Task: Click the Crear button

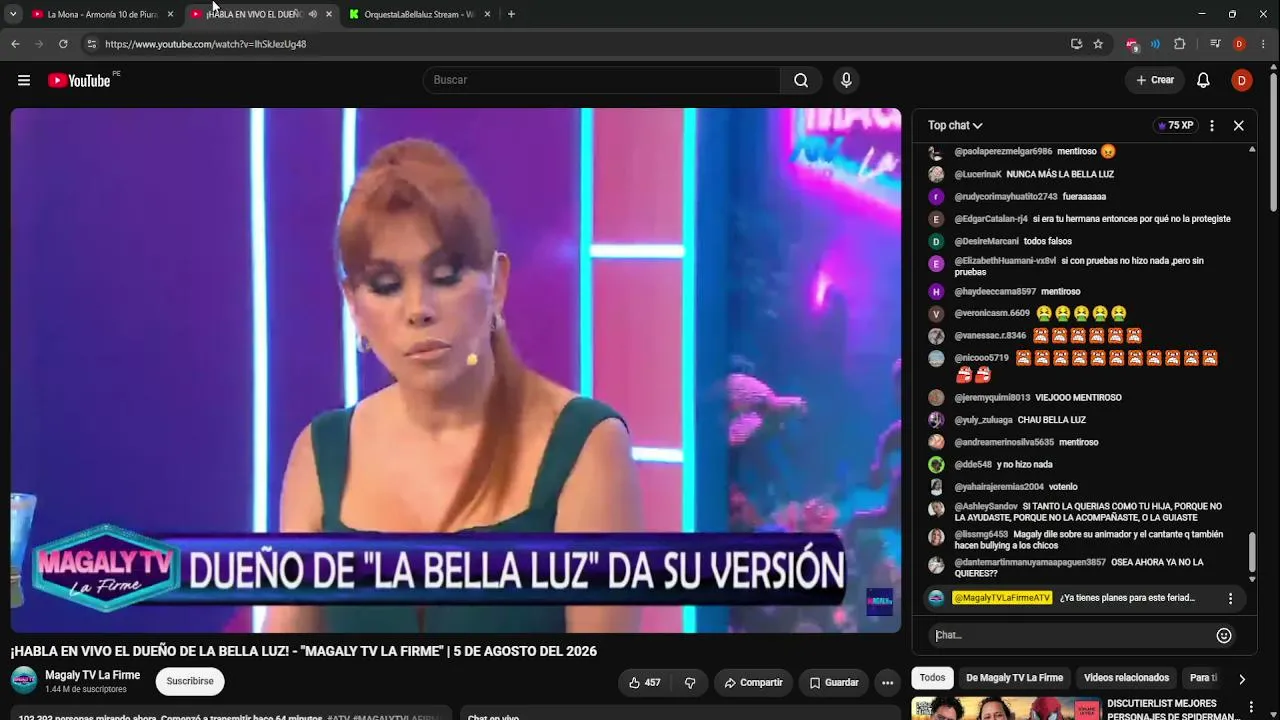Action: pyautogui.click(x=1155, y=80)
